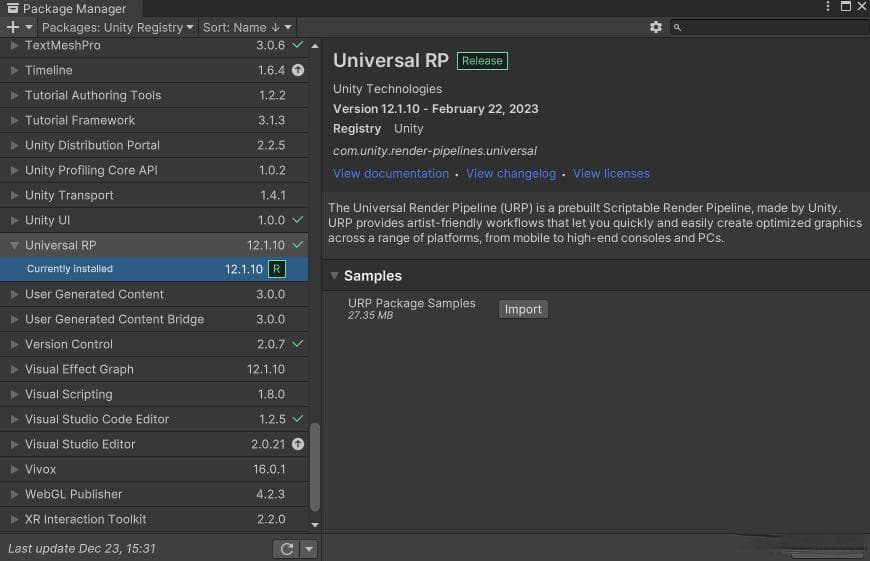870x561 pixels.
Task: Select the Unity Distribution Portal package
Action: 154,145
